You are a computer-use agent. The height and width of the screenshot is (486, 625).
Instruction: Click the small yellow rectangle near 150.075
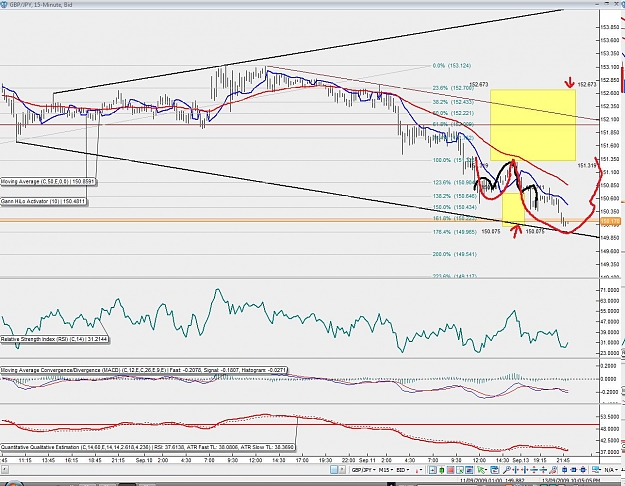pos(513,210)
